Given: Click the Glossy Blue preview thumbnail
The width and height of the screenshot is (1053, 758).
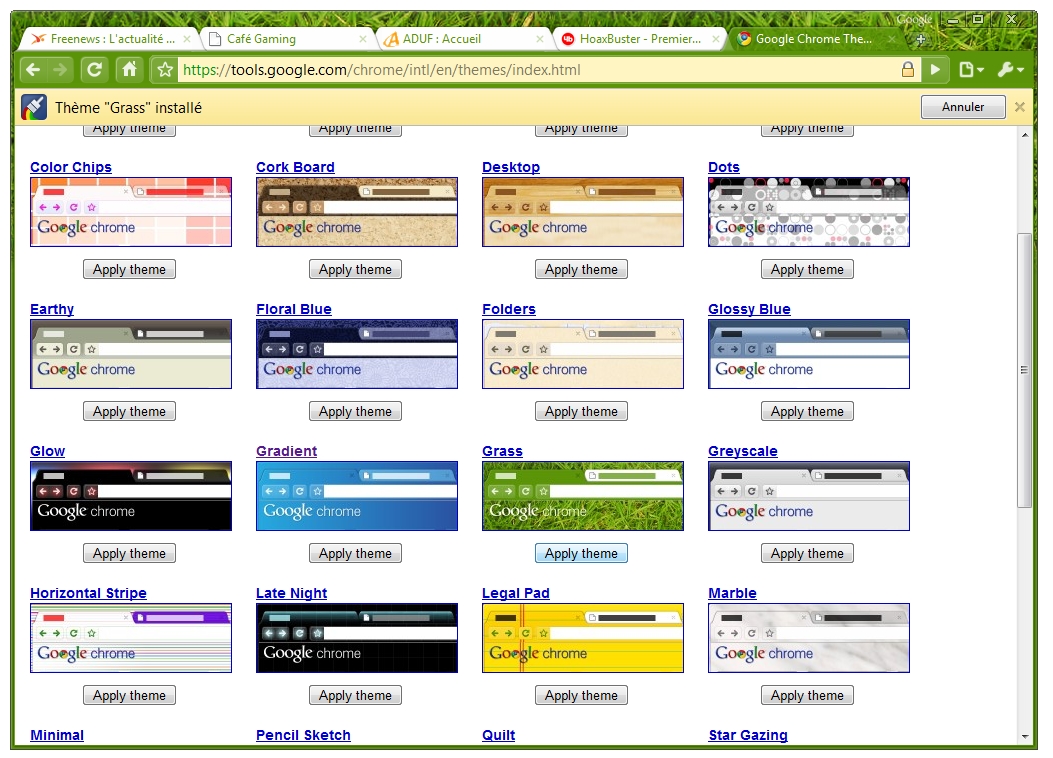Looking at the screenshot, I should [809, 354].
